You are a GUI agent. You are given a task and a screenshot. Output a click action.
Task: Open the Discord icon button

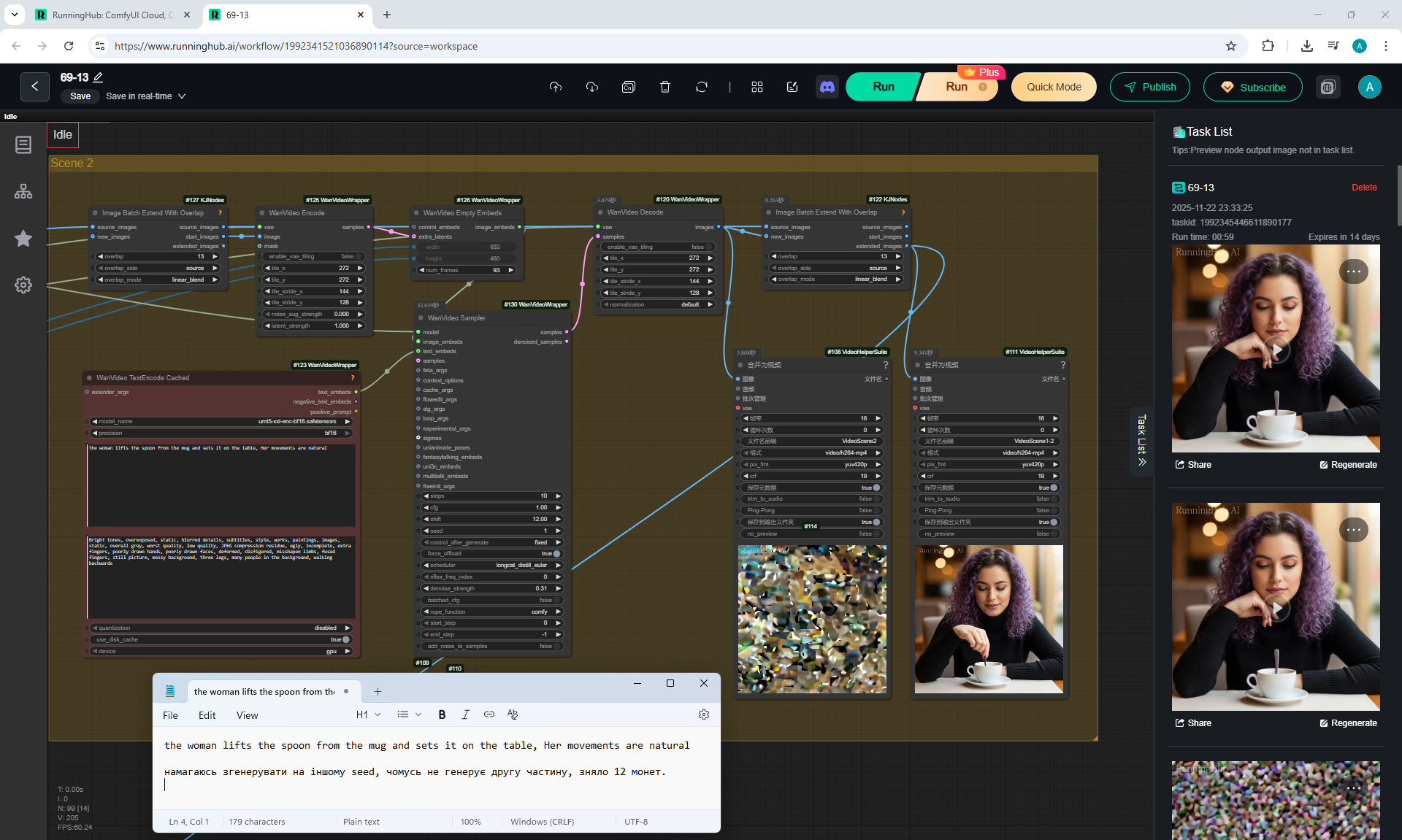coord(827,87)
